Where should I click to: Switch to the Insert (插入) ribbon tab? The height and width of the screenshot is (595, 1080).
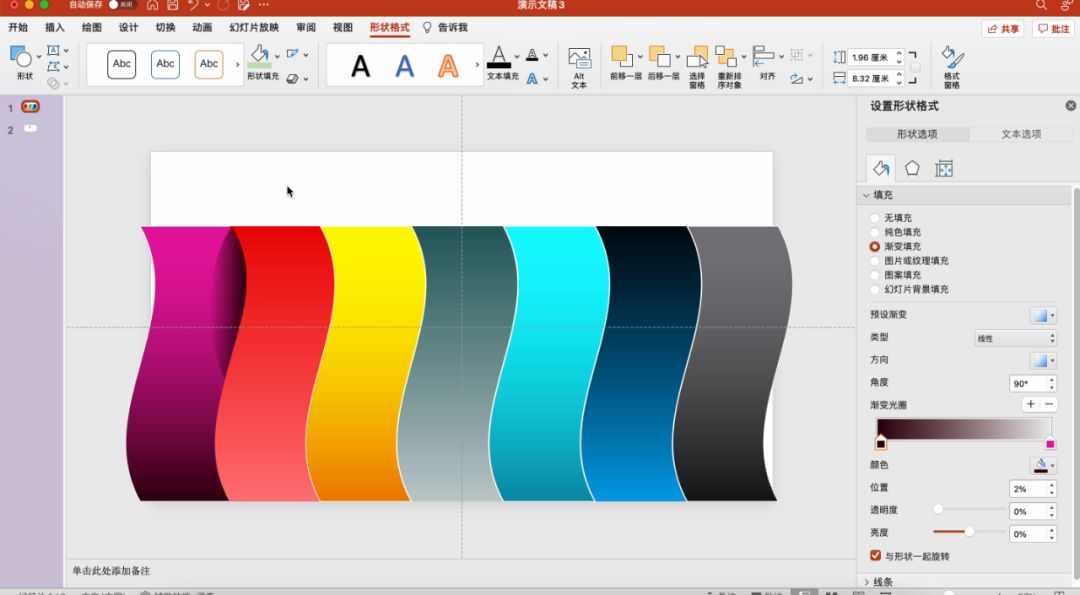click(55, 28)
